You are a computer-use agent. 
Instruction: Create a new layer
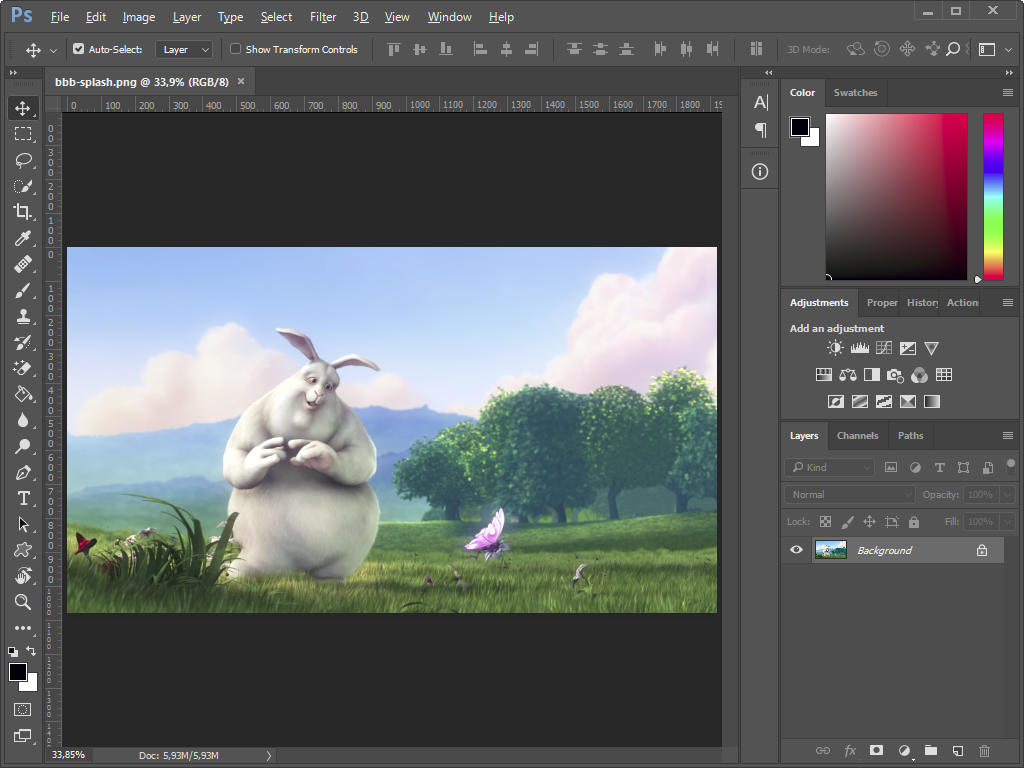[x=957, y=750]
